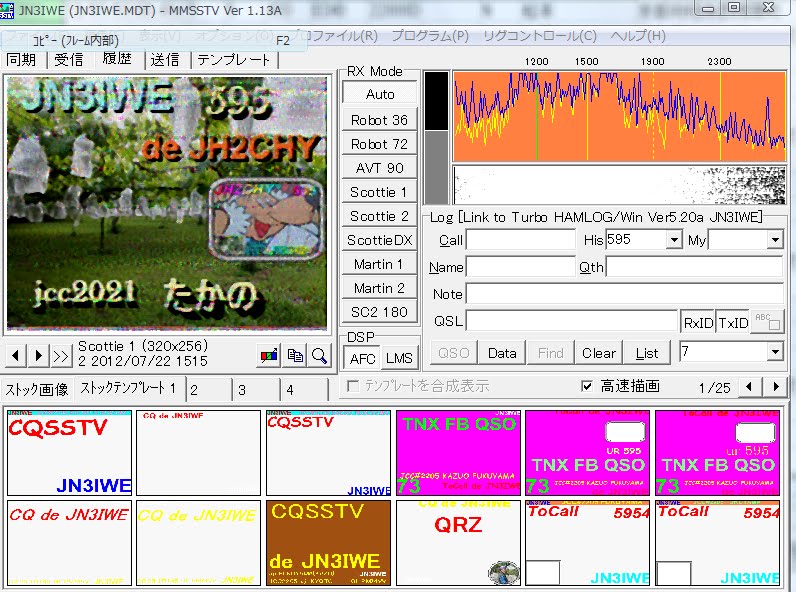The width and height of the screenshot is (796, 592).
Task: Open the ヘルプ(H) menu
Action: click(x=638, y=36)
